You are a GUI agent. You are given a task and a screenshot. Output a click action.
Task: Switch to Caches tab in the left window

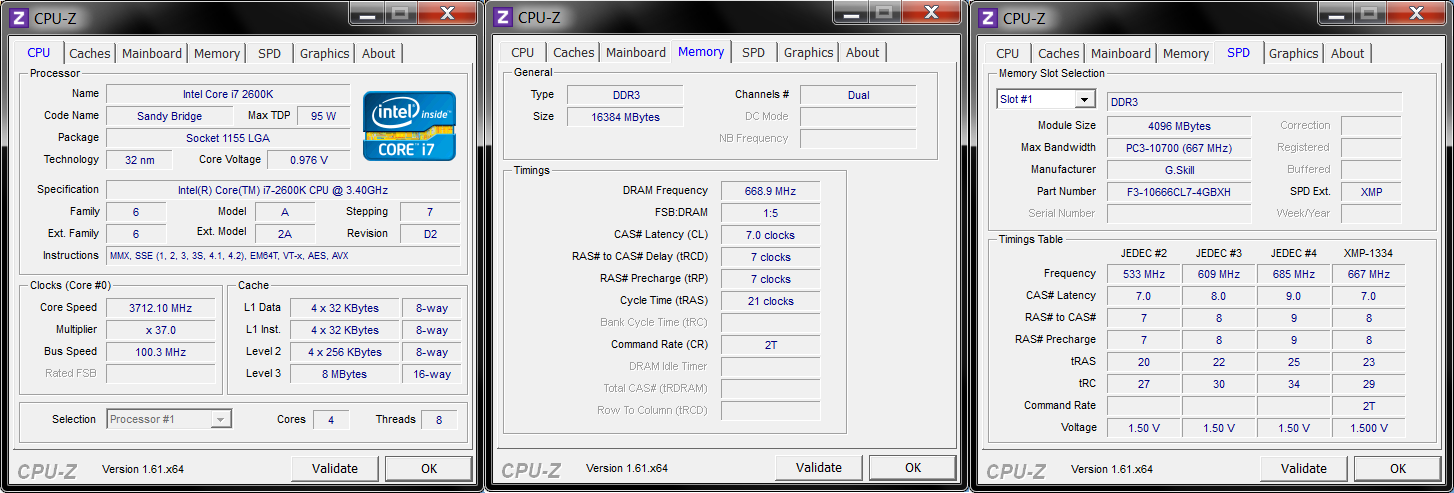tap(90, 54)
